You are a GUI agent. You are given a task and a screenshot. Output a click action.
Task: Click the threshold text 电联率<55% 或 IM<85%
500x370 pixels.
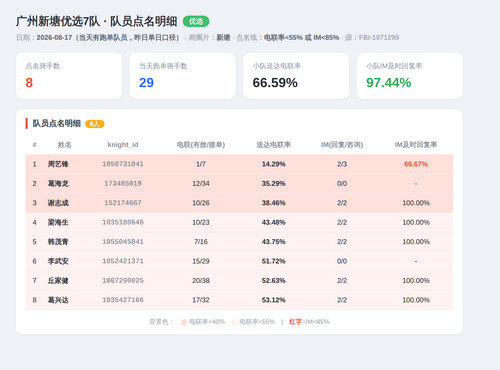click(x=301, y=37)
